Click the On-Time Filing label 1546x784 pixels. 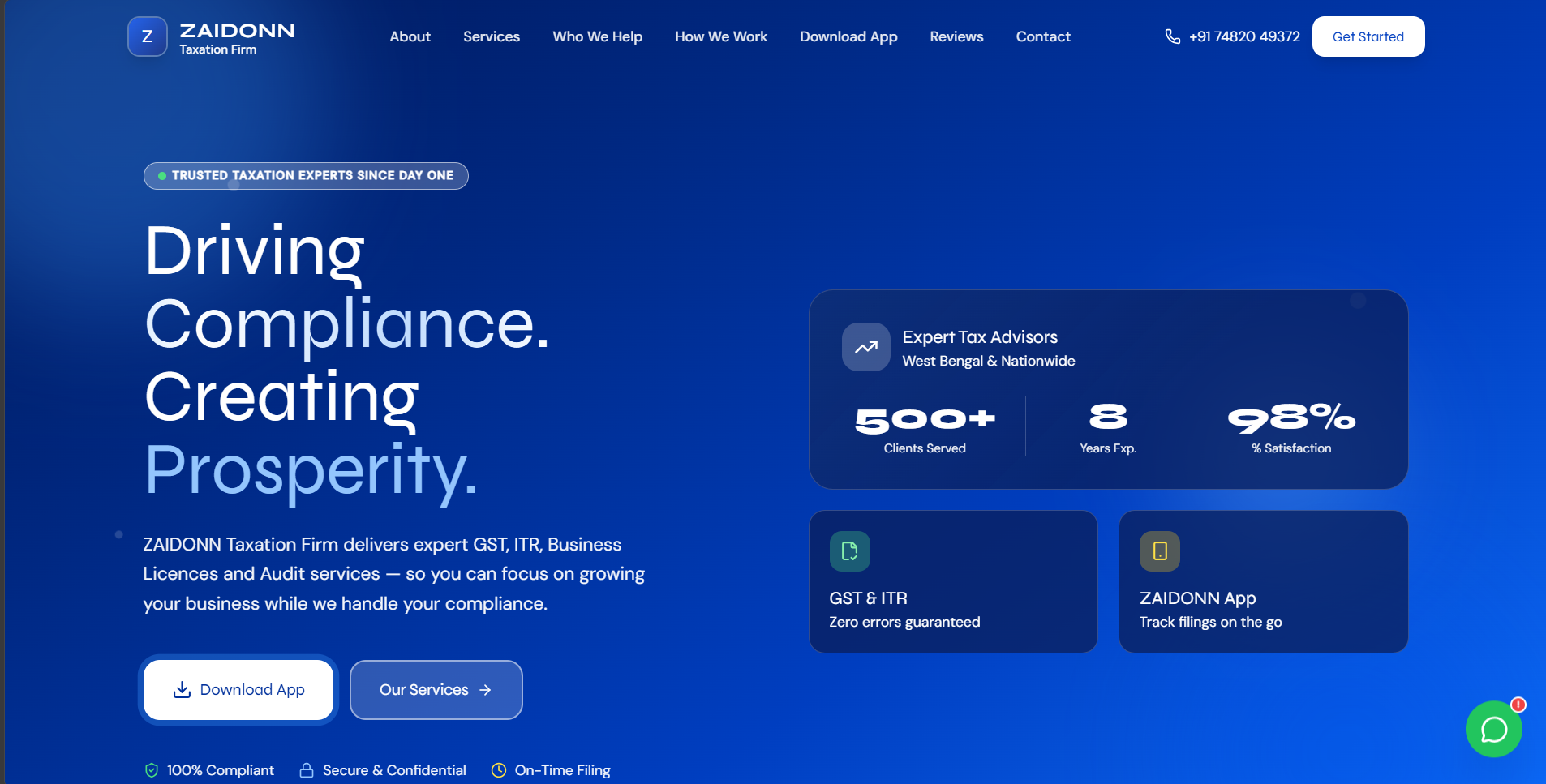(563, 770)
